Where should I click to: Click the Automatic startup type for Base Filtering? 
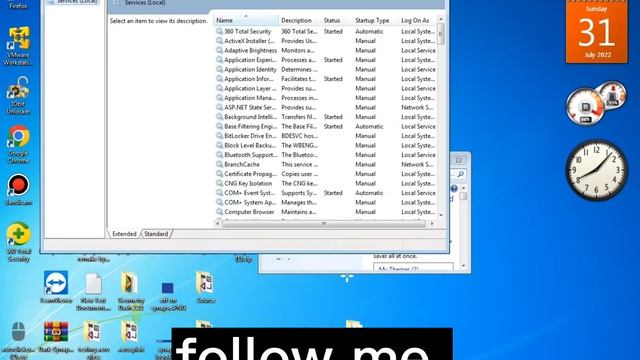tap(369, 127)
